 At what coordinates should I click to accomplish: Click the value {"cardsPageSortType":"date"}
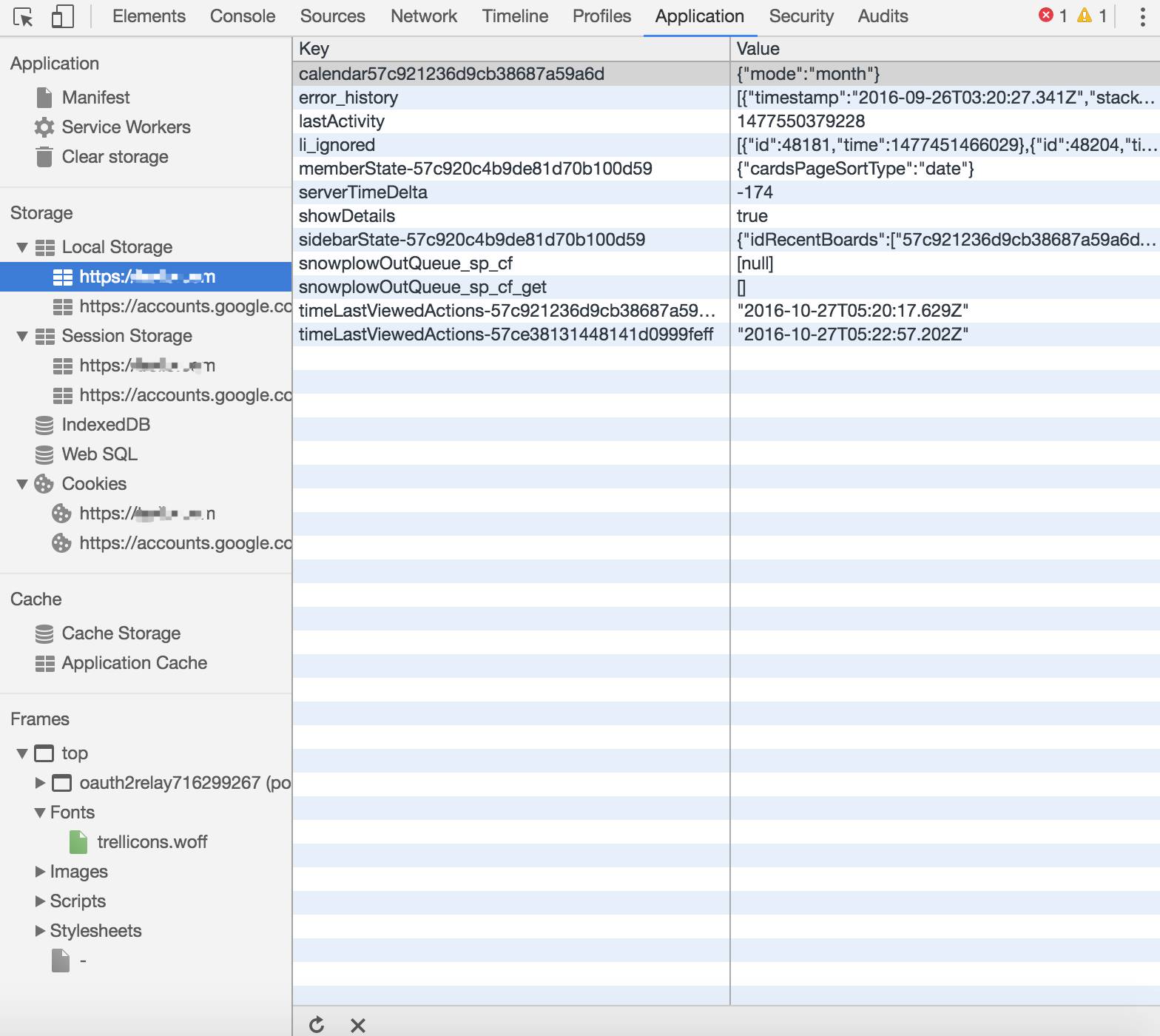[856, 169]
